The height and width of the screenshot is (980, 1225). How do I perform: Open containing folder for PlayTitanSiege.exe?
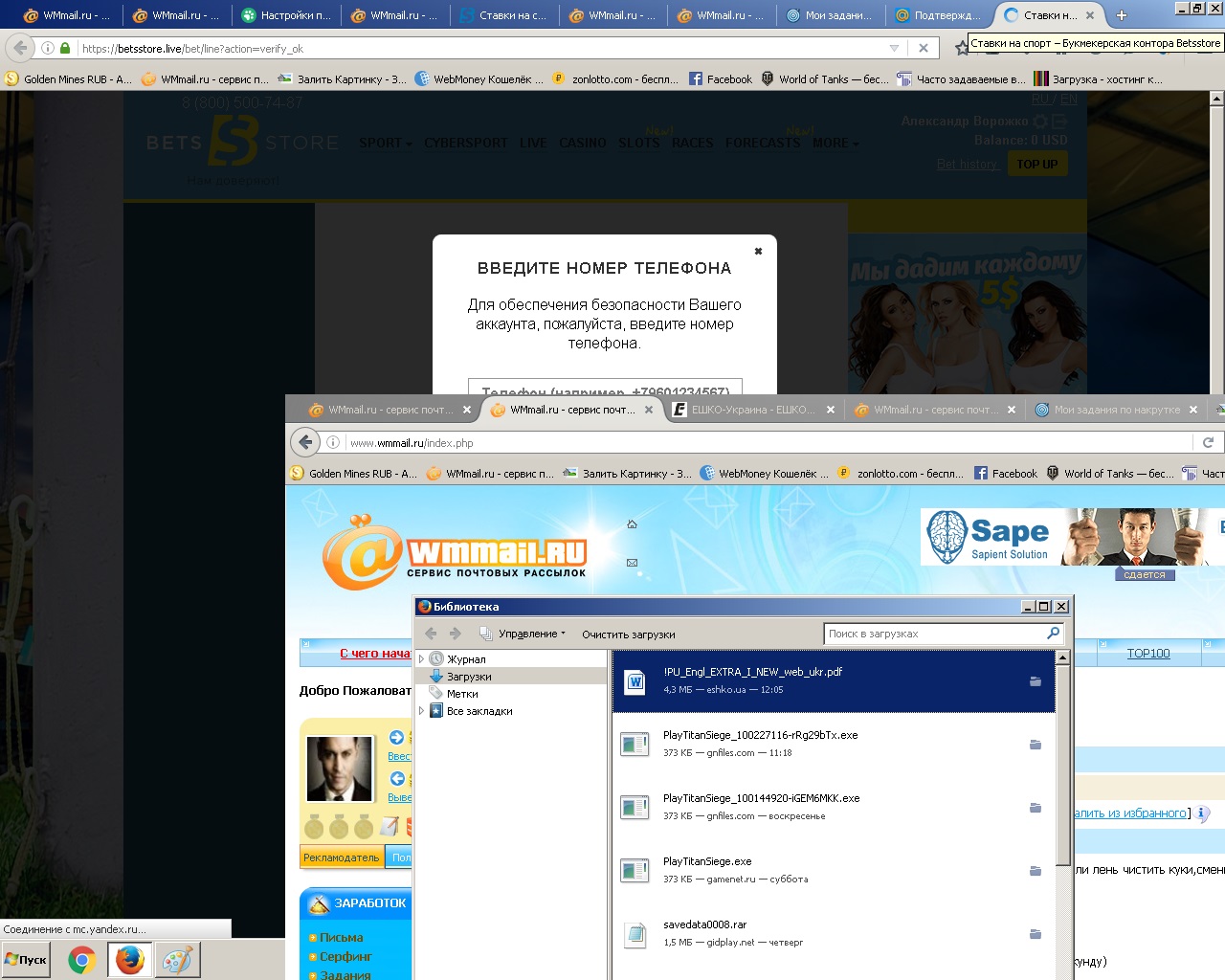(1036, 871)
